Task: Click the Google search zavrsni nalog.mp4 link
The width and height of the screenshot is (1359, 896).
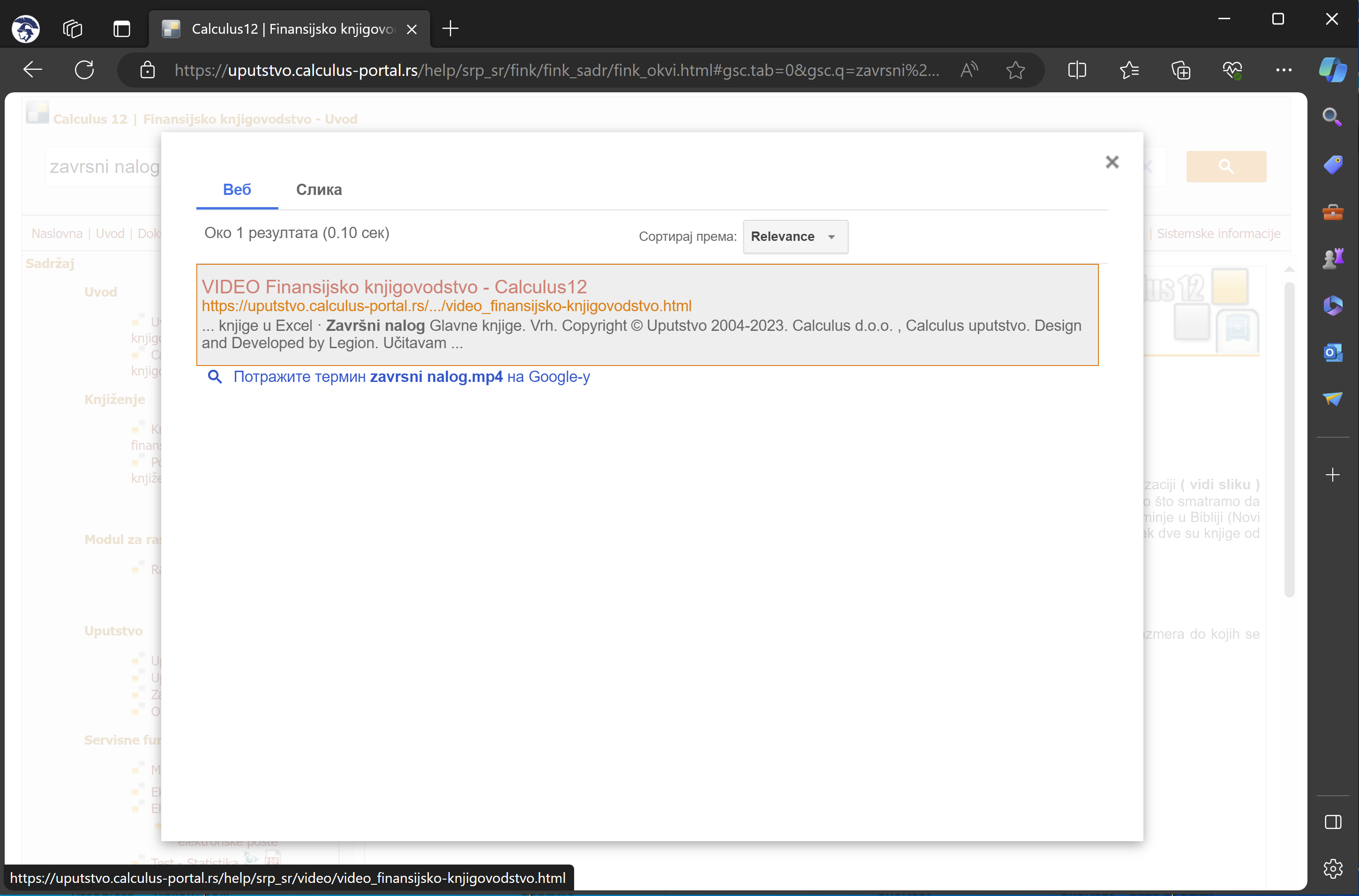Action: click(x=411, y=377)
